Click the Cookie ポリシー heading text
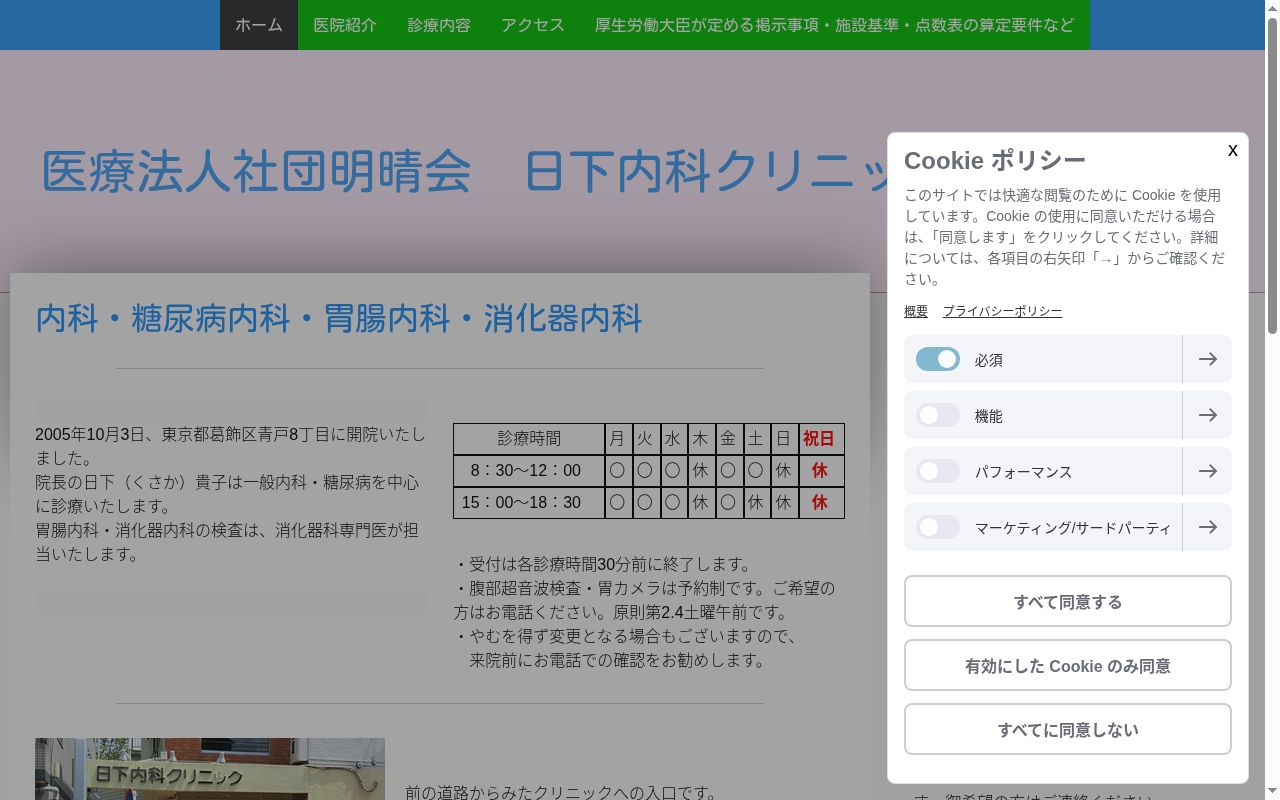This screenshot has height=800, width=1280. 995,160
